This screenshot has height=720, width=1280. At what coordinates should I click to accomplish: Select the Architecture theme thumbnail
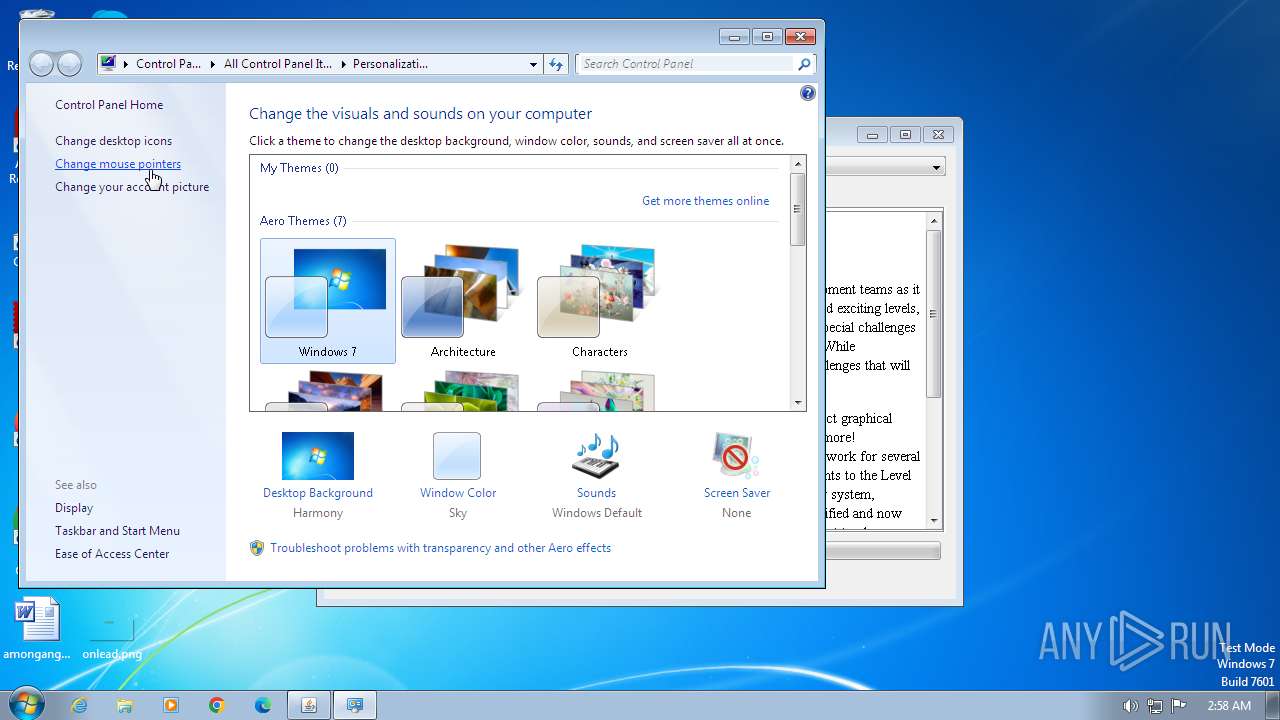pos(463,301)
